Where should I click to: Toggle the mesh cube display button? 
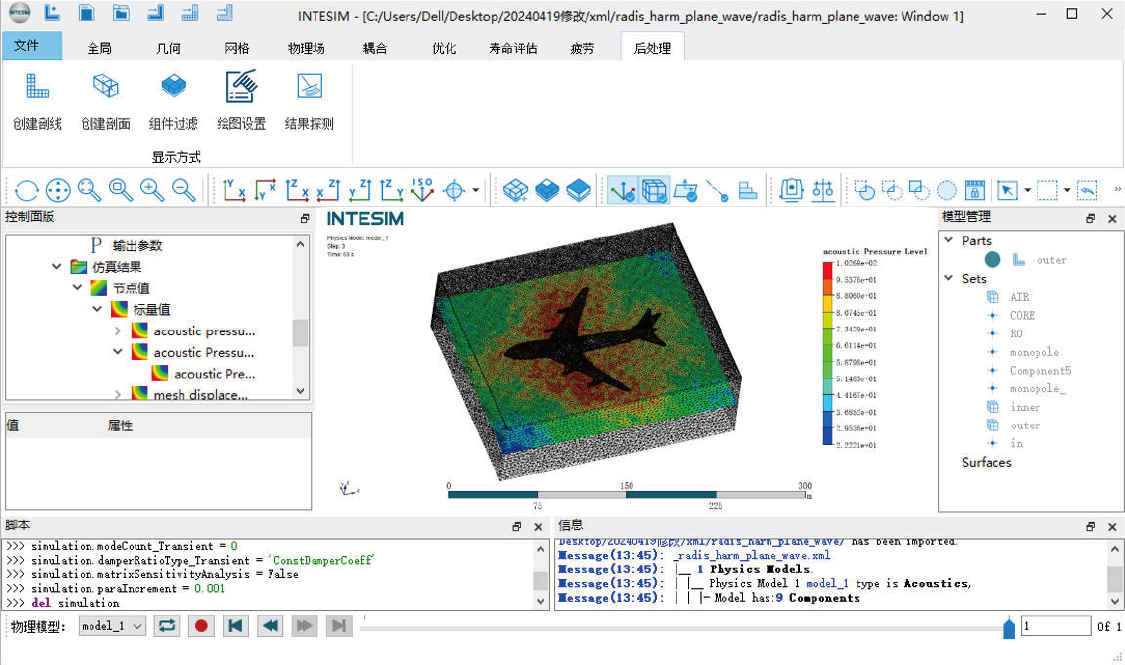(654, 190)
